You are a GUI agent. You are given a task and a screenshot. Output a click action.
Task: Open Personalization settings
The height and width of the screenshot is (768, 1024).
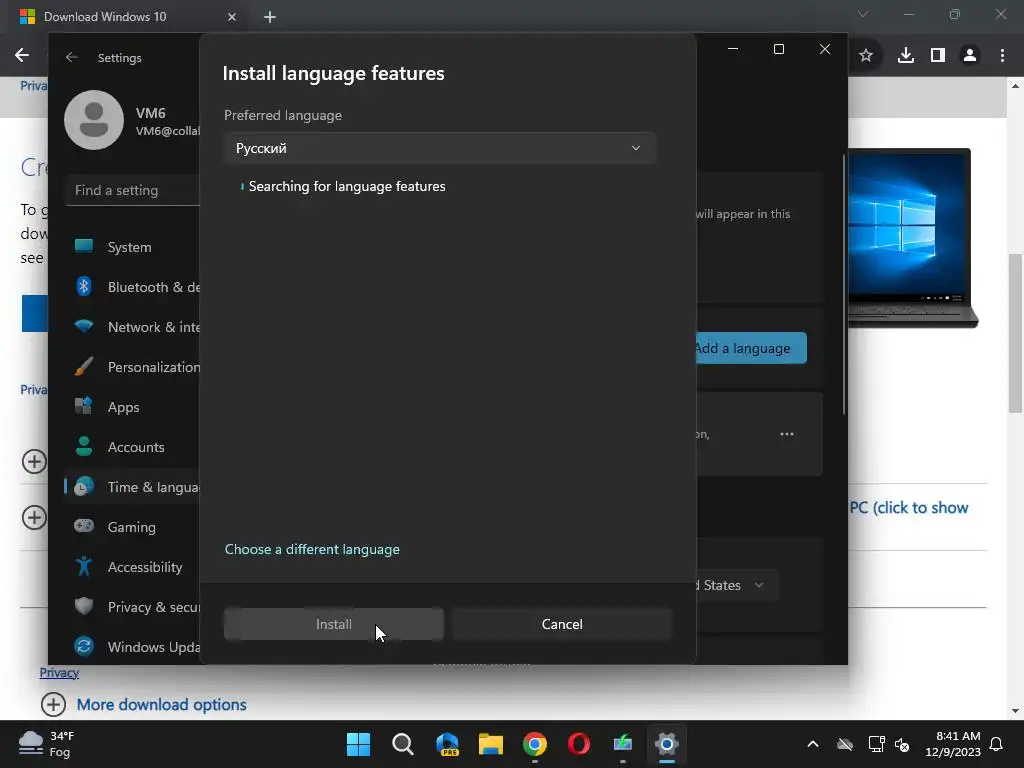click(x=133, y=367)
